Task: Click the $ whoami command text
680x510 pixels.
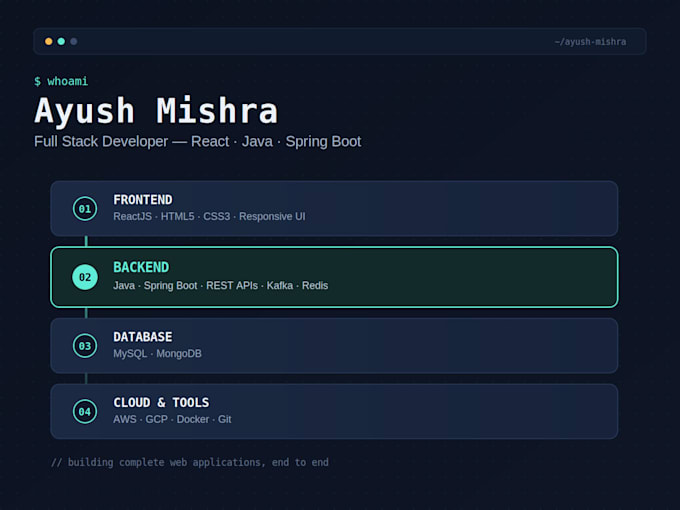Action: 61,81
